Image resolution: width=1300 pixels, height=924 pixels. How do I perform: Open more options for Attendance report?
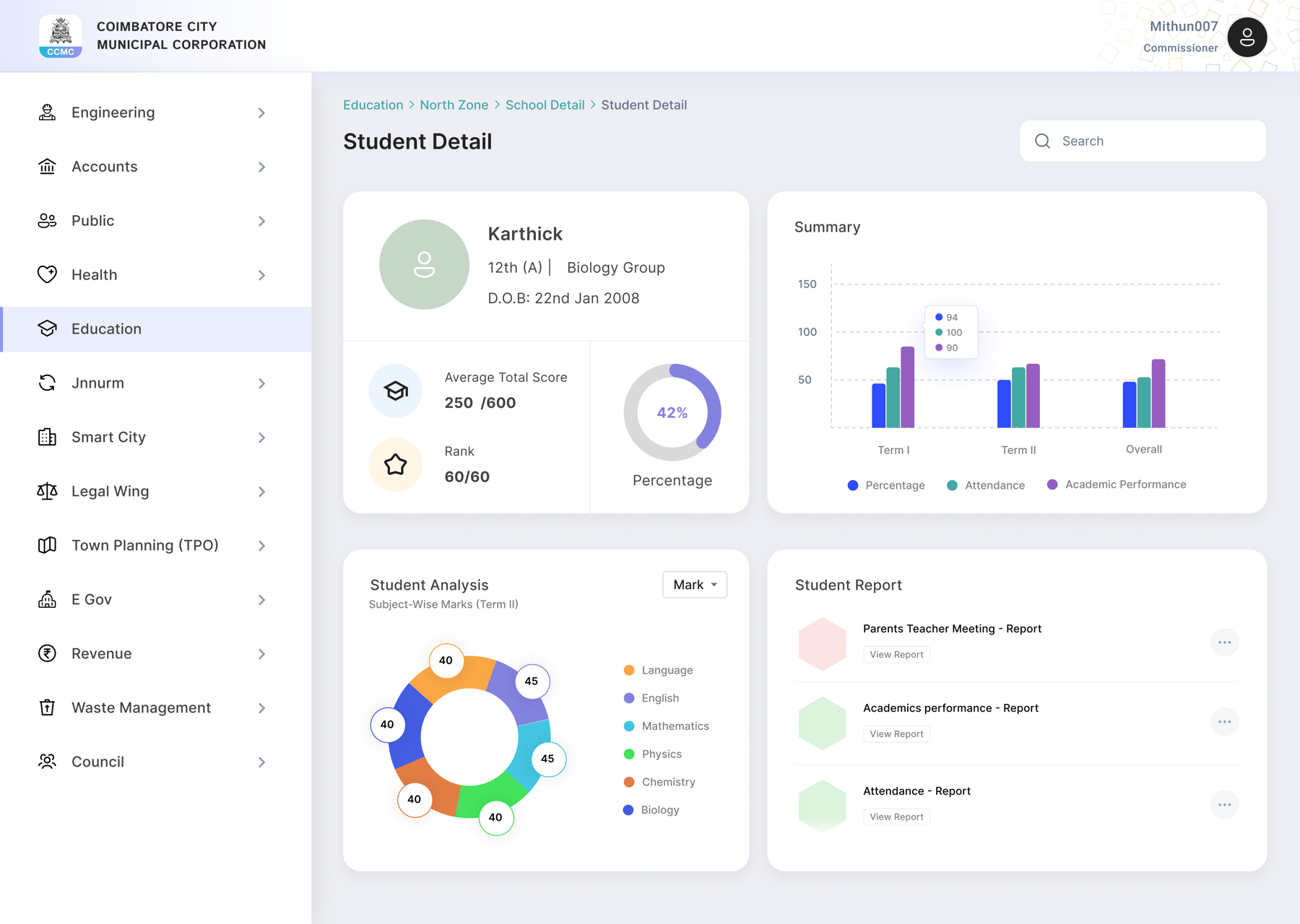(1224, 805)
